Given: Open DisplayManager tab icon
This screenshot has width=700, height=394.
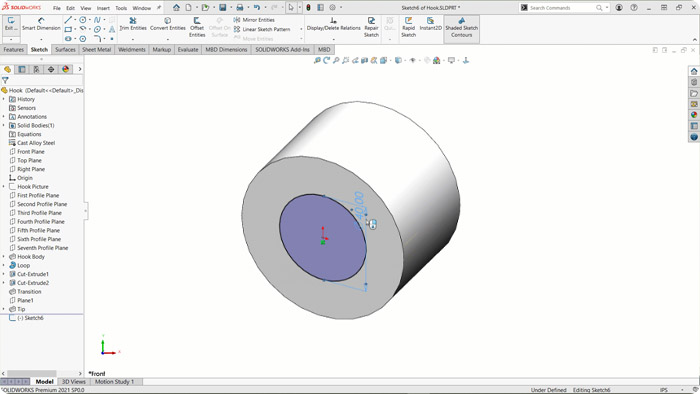Looking at the screenshot, I should tap(66, 69).
